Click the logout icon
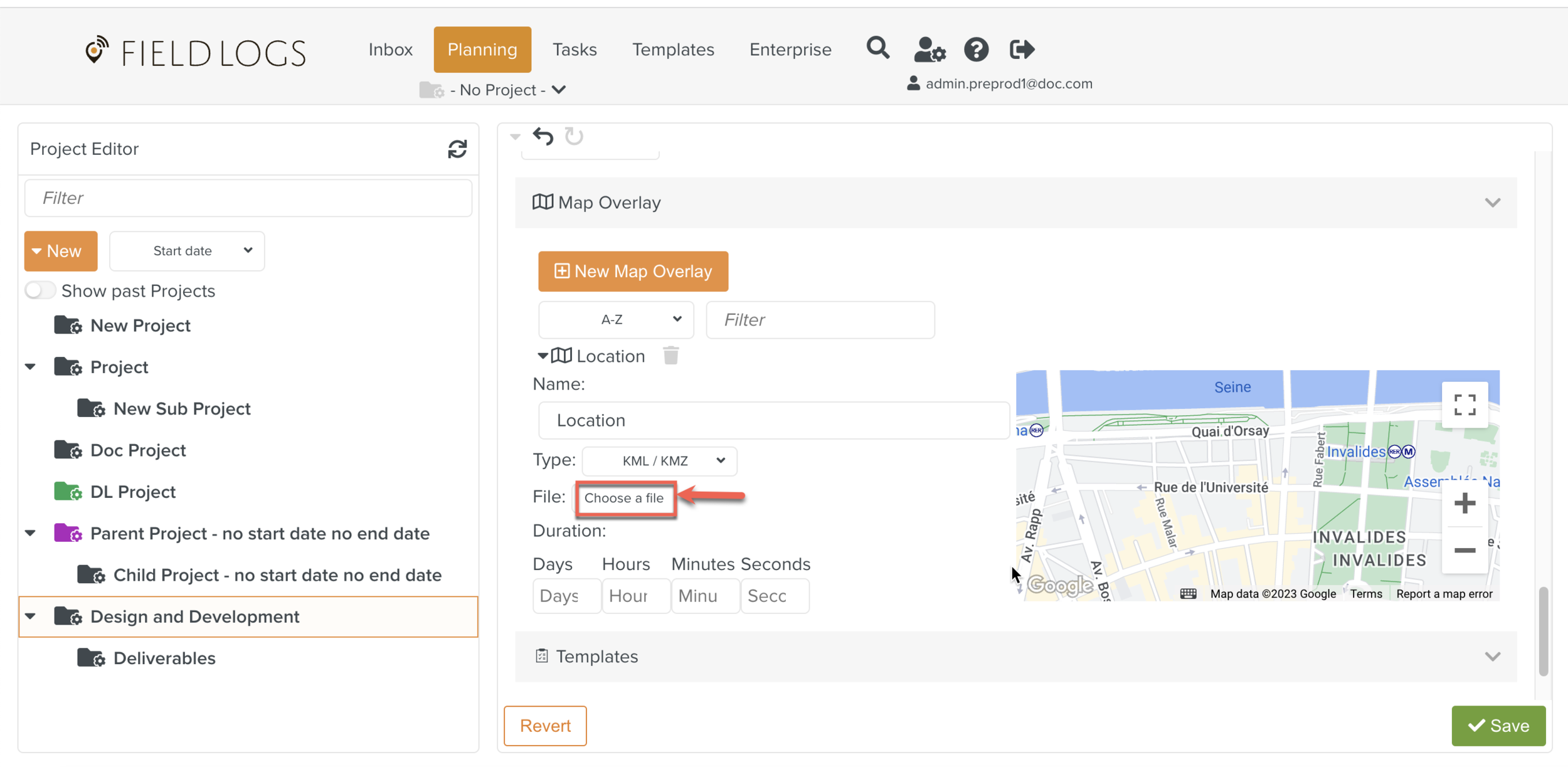The width and height of the screenshot is (1568, 767). pyautogui.click(x=1022, y=50)
